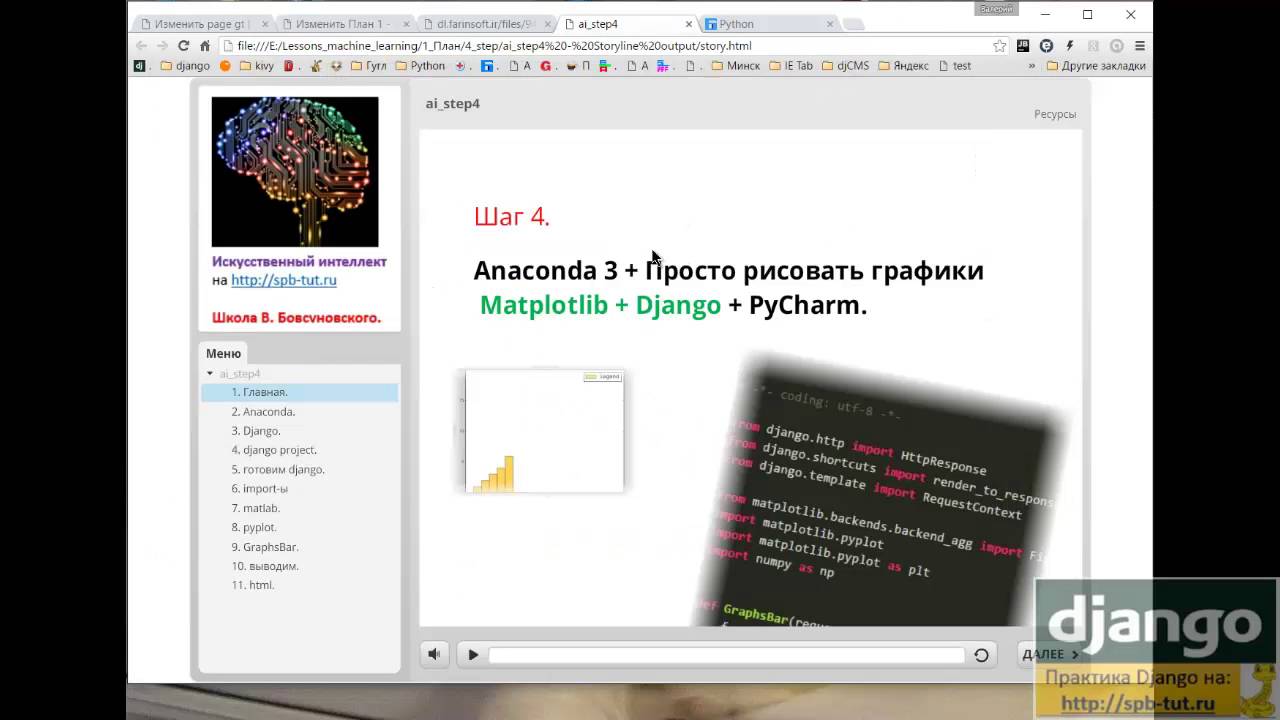Switch to the Меню tab
1280x720 pixels.
223,353
